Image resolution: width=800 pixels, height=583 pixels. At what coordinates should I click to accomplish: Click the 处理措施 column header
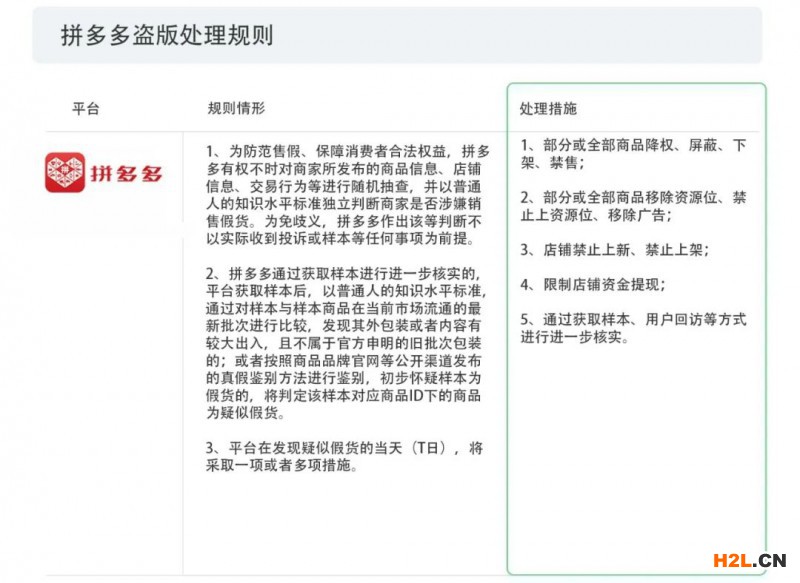[x=548, y=108]
